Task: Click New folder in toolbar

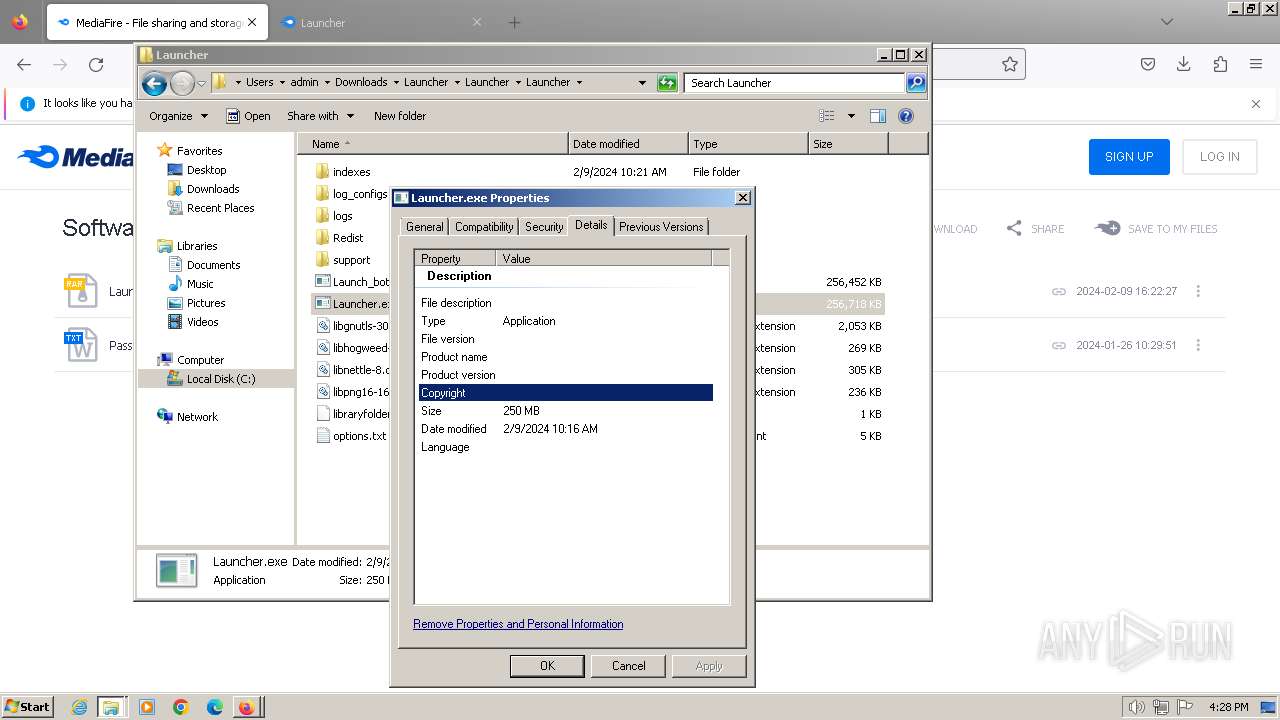Action: tap(400, 116)
